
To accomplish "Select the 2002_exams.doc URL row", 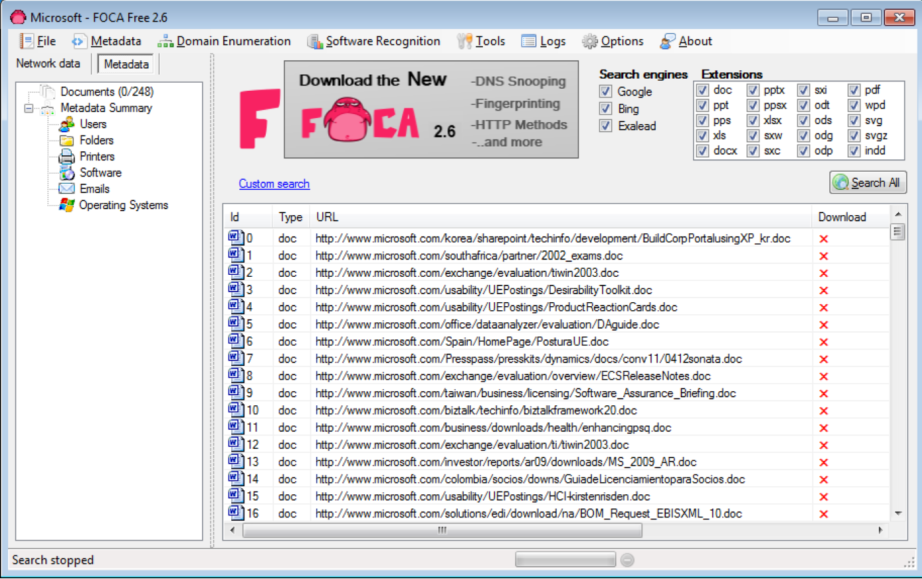I will [469, 256].
